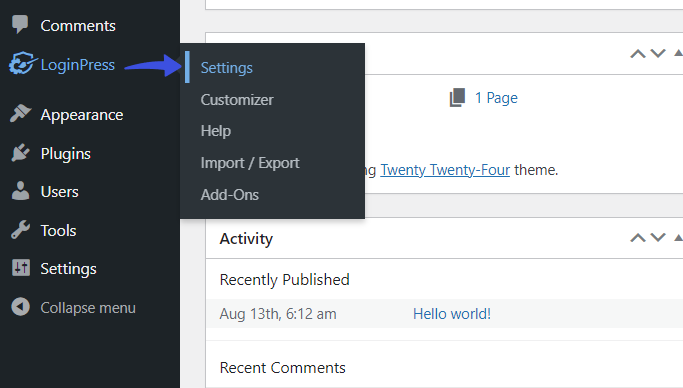Click the Settings sliders icon in sidebar
The width and height of the screenshot is (683, 388).
pos(21,268)
